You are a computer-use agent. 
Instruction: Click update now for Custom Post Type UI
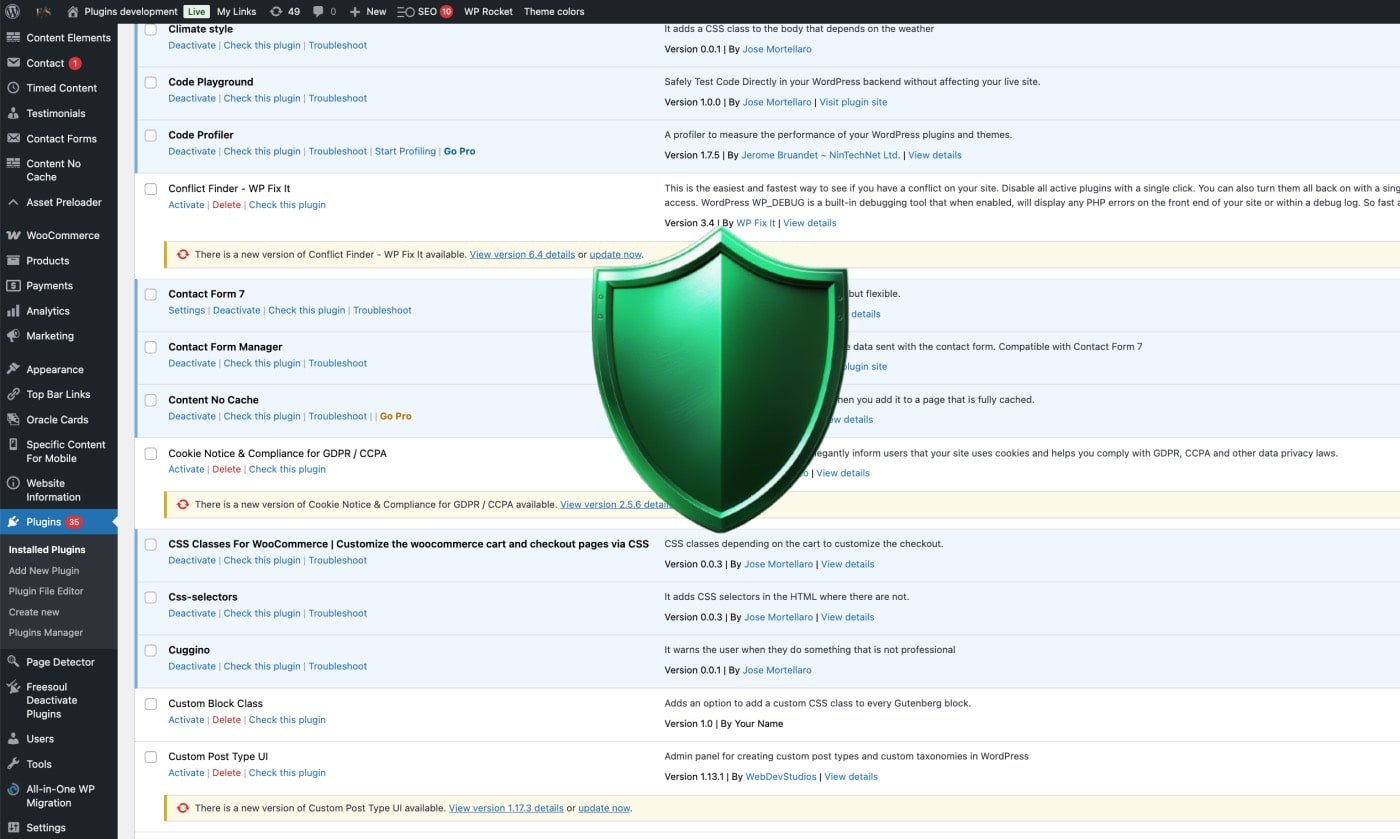pyautogui.click(x=604, y=808)
